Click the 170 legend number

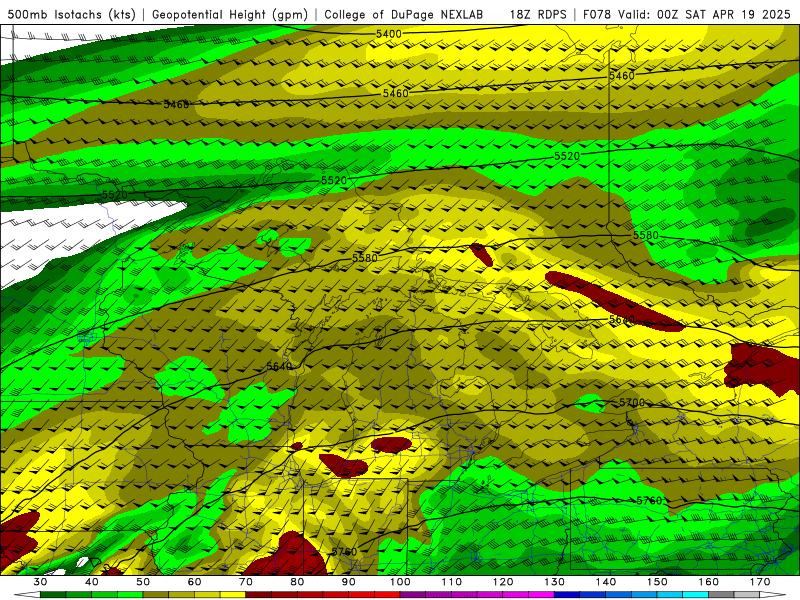tap(760, 582)
